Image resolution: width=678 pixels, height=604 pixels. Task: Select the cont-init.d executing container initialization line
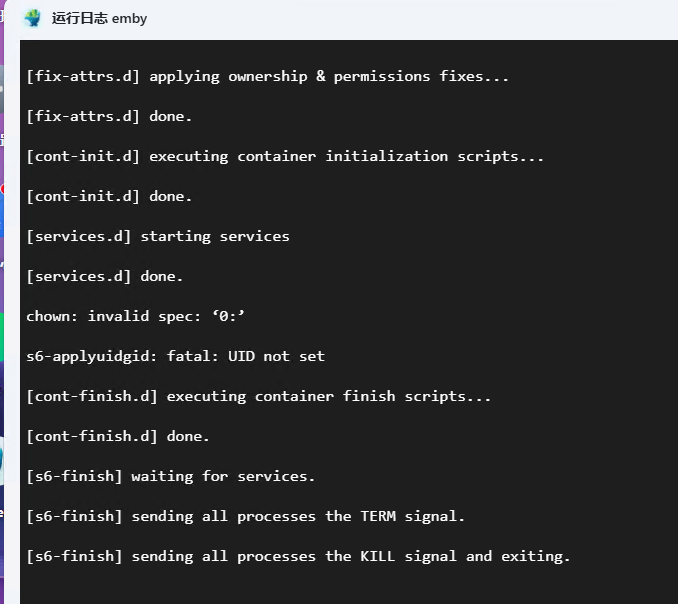285,157
